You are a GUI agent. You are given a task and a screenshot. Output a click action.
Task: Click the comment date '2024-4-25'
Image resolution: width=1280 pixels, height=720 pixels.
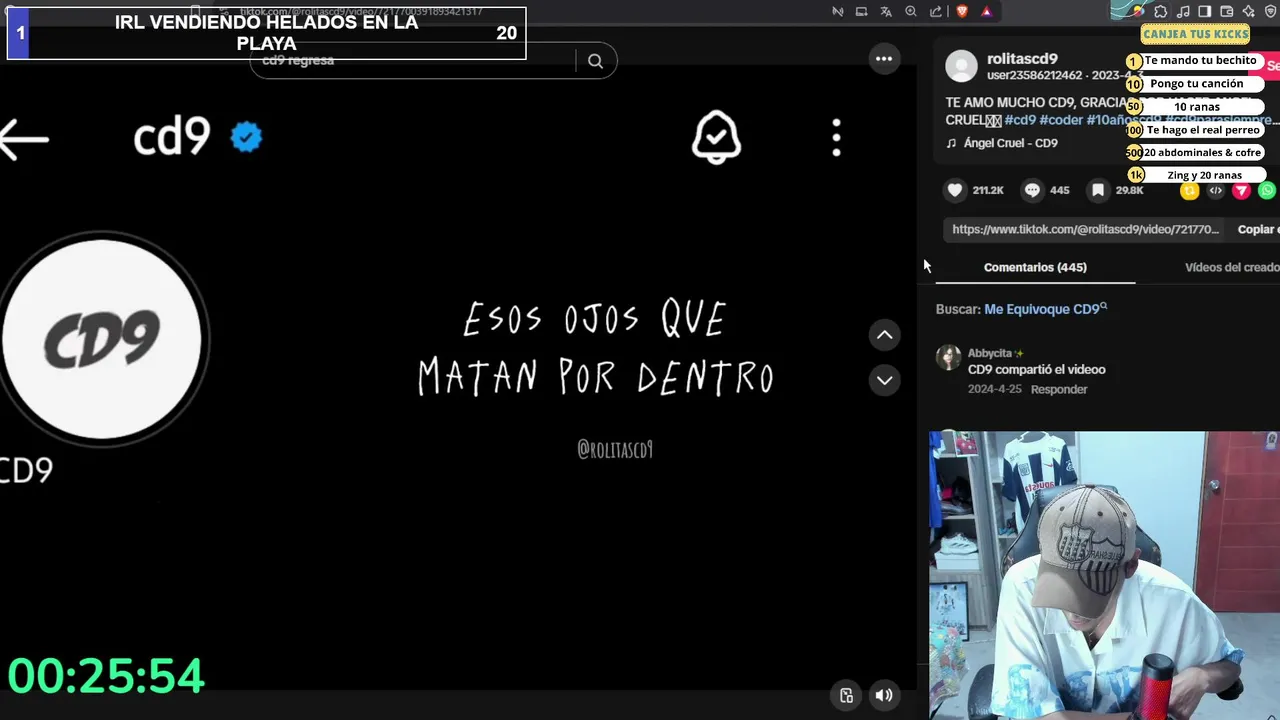click(x=994, y=389)
